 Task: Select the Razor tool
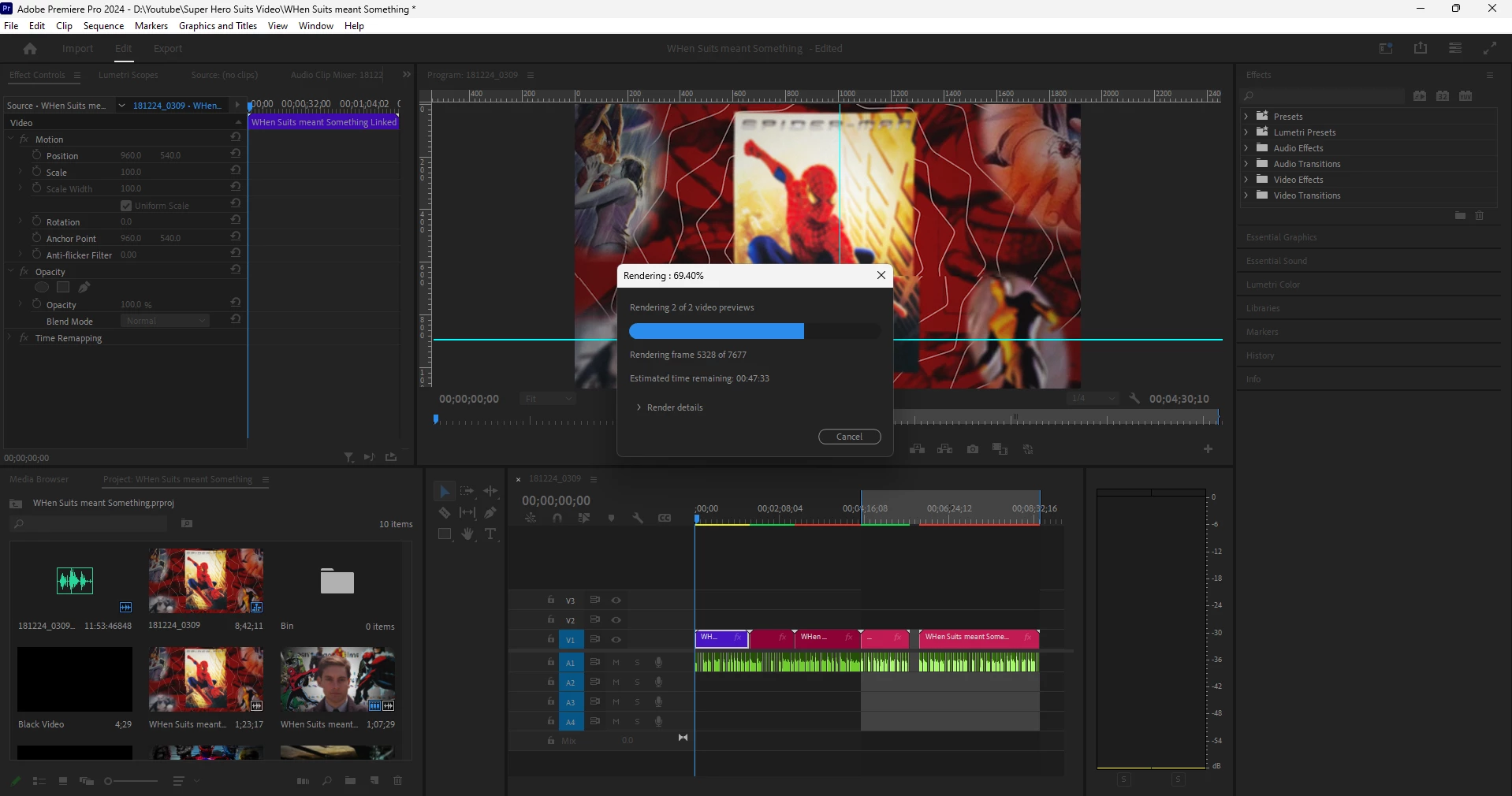pyautogui.click(x=445, y=512)
